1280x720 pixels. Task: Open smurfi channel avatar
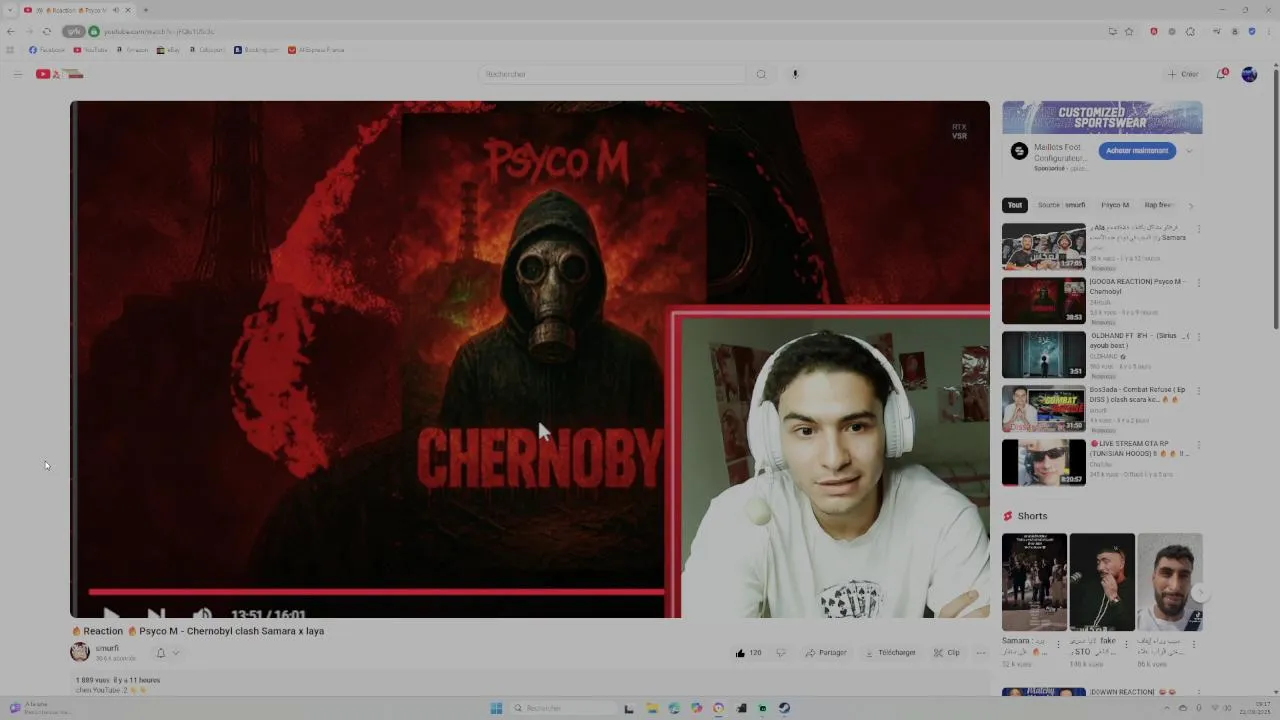pyautogui.click(x=80, y=652)
